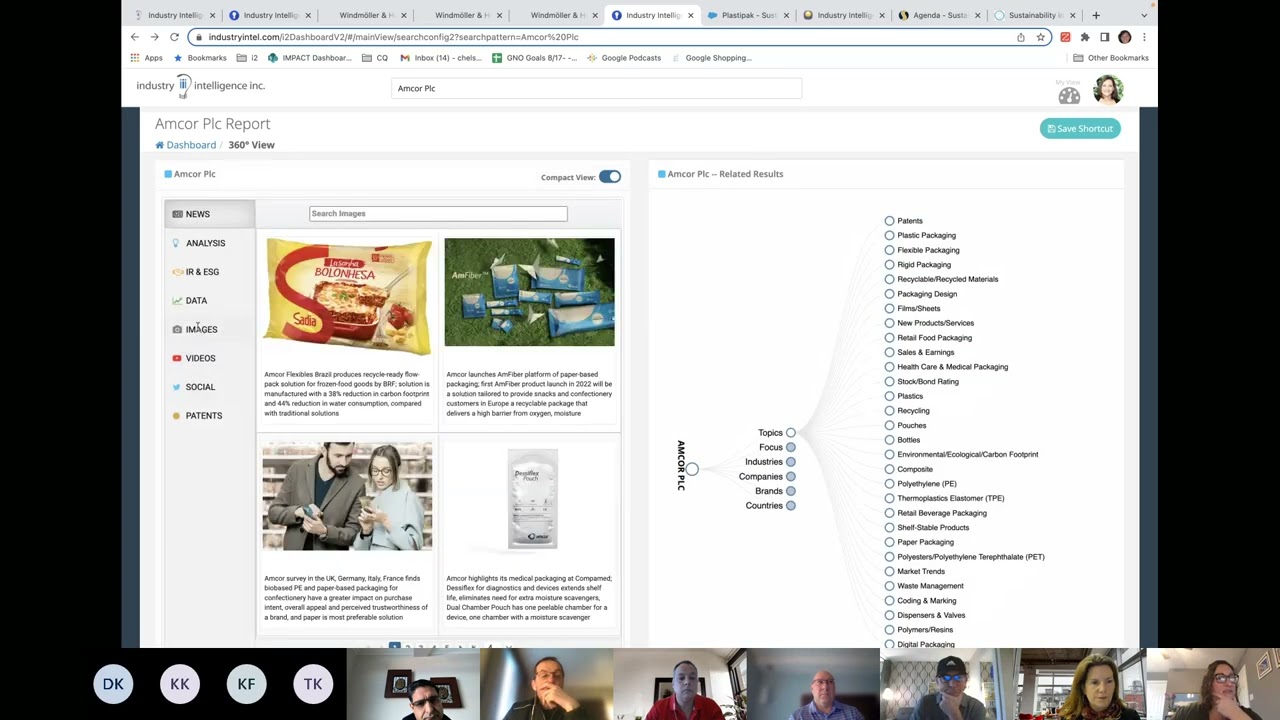Viewport: 1280px width, 720px height.
Task: Select the Films/Sheets node
Action: [x=889, y=308]
